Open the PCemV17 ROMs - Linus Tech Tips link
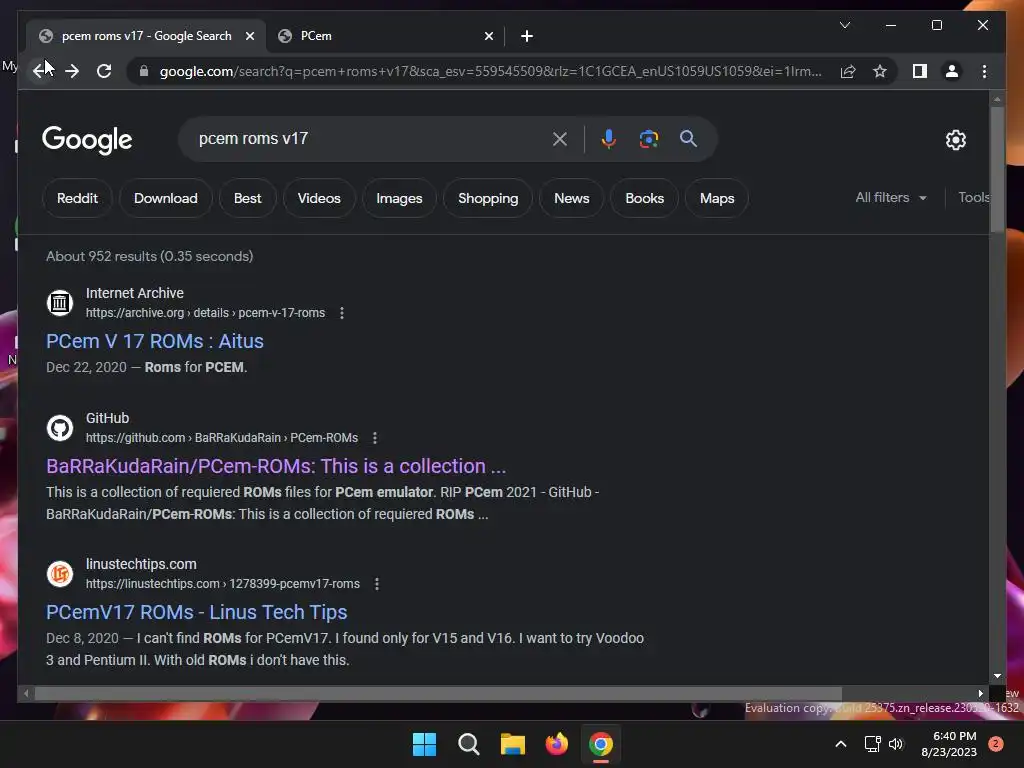1024x768 pixels. 197,612
